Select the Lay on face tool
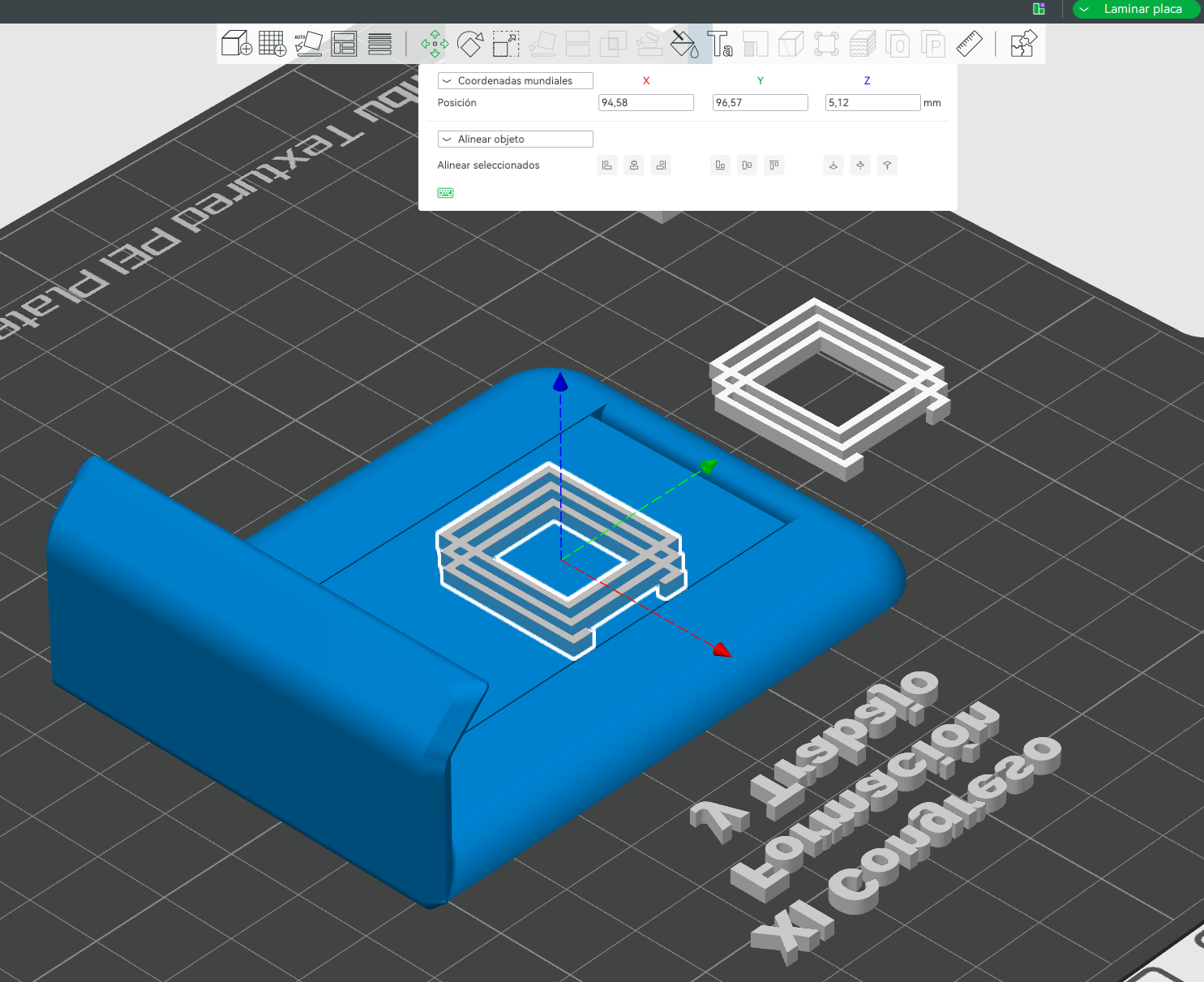1204x982 pixels. 542,44
